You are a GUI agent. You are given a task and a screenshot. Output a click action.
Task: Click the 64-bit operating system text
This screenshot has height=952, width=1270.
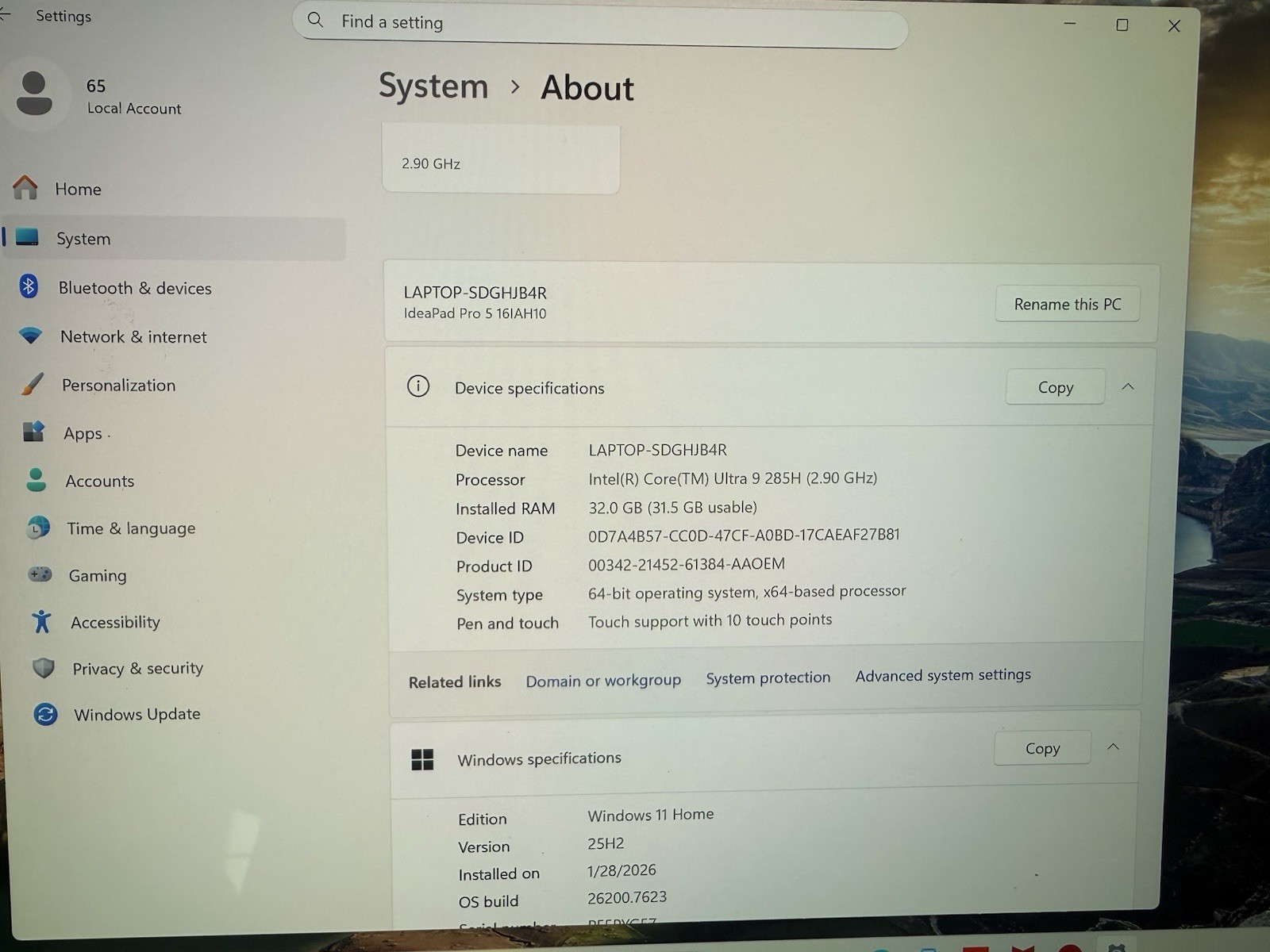747,592
